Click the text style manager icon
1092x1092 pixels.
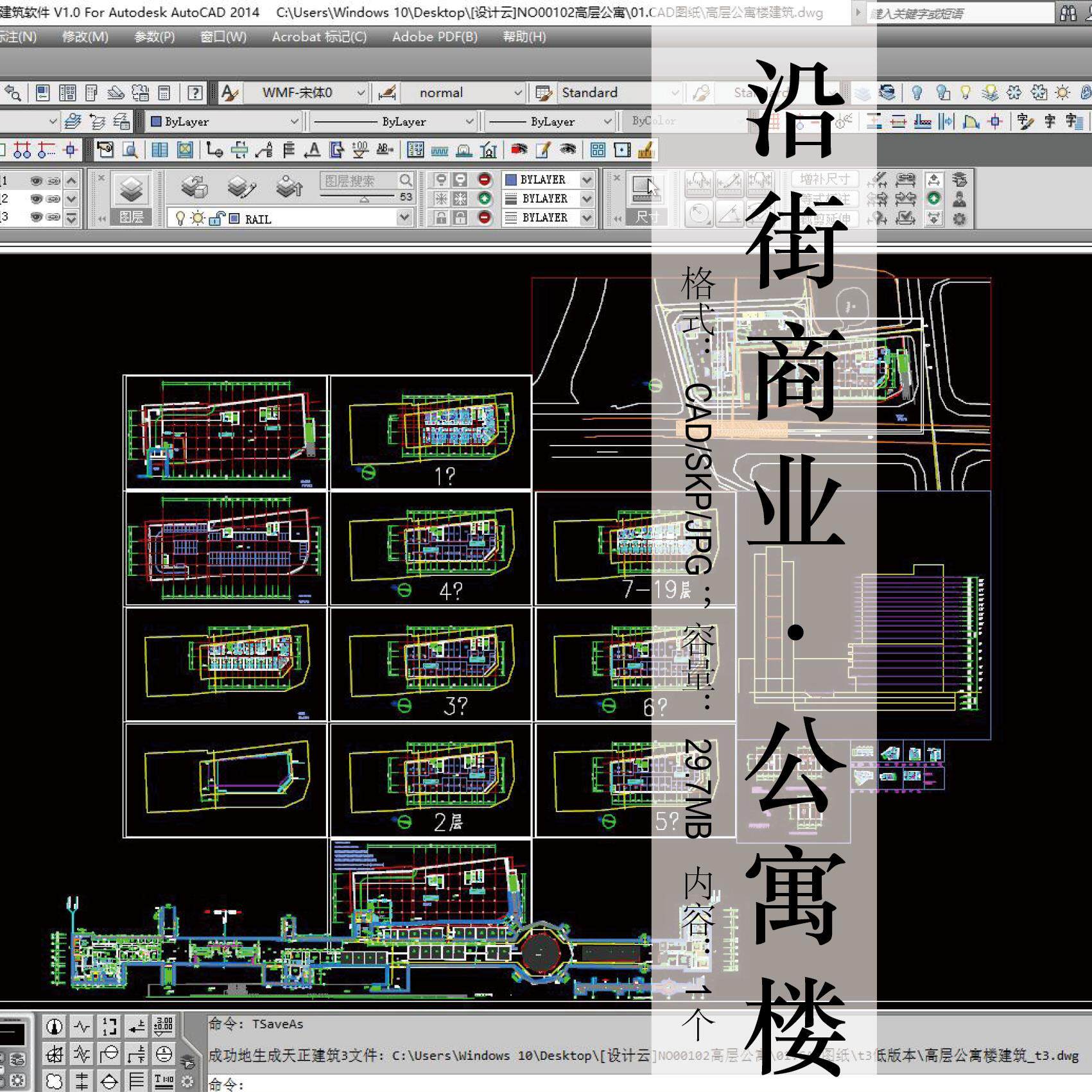pyautogui.click(x=229, y=93)
